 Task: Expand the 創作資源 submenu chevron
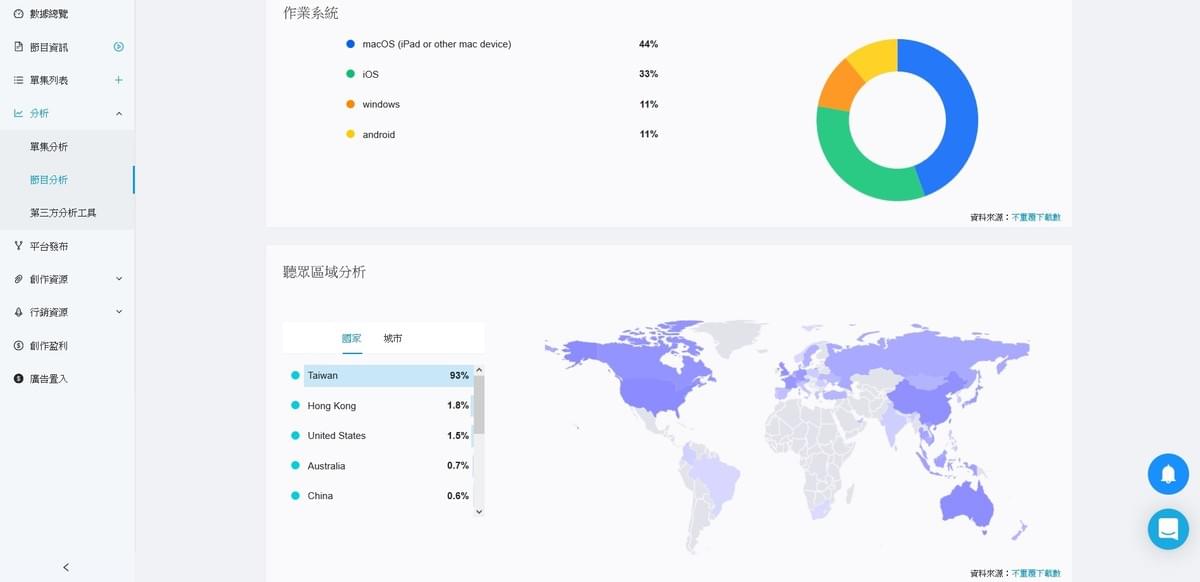click(x=119, y=279)
